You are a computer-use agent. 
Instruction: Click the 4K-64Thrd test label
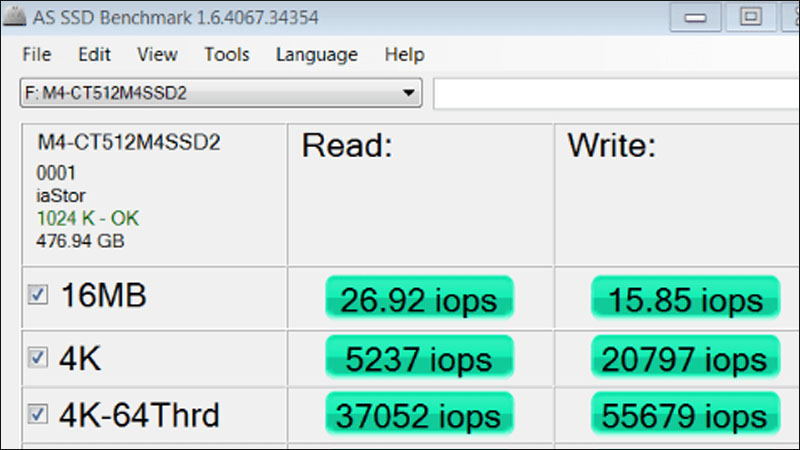tap(139, 415)
